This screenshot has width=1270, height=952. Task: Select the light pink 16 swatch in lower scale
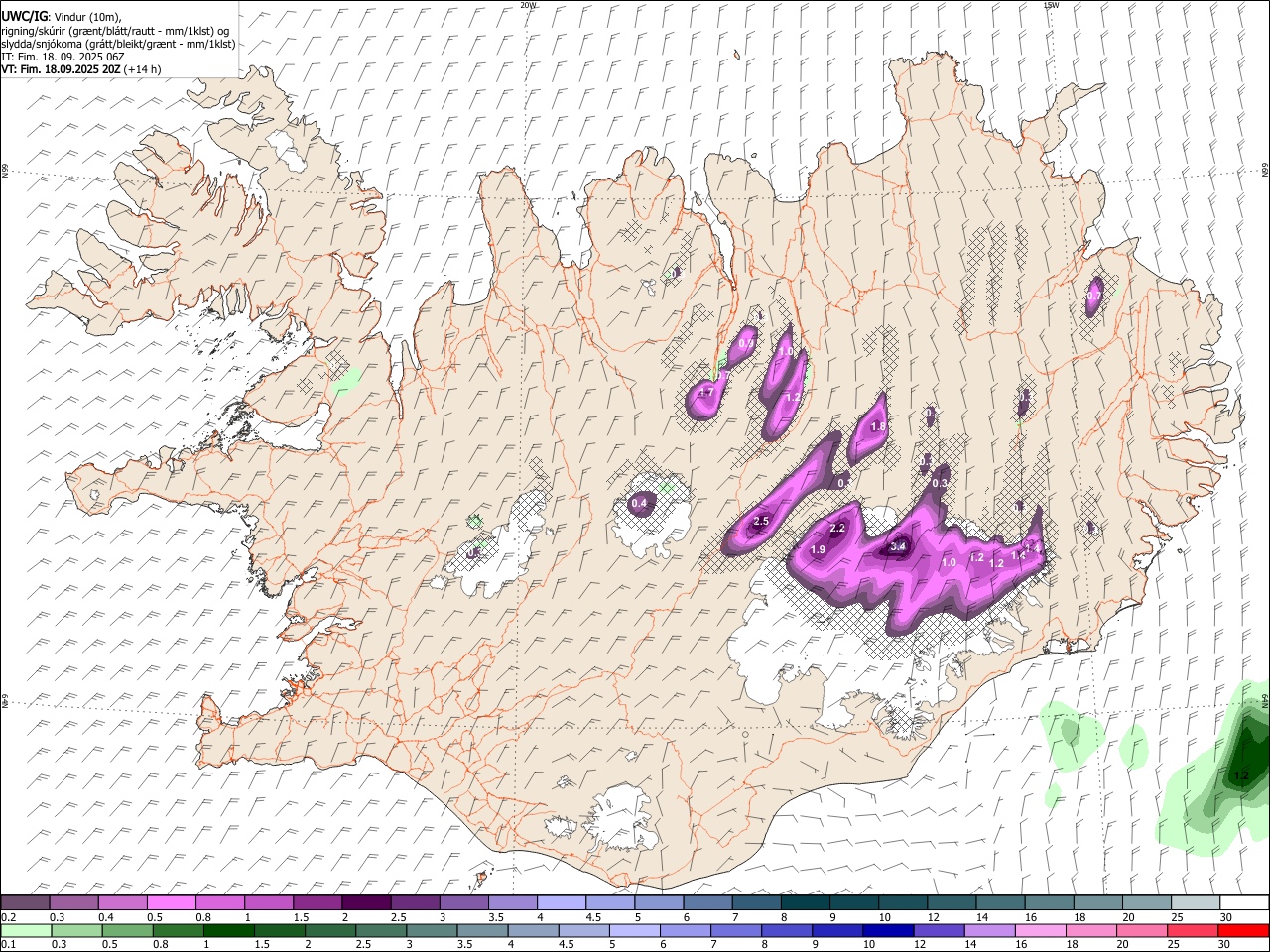(x=1041, y=930)
